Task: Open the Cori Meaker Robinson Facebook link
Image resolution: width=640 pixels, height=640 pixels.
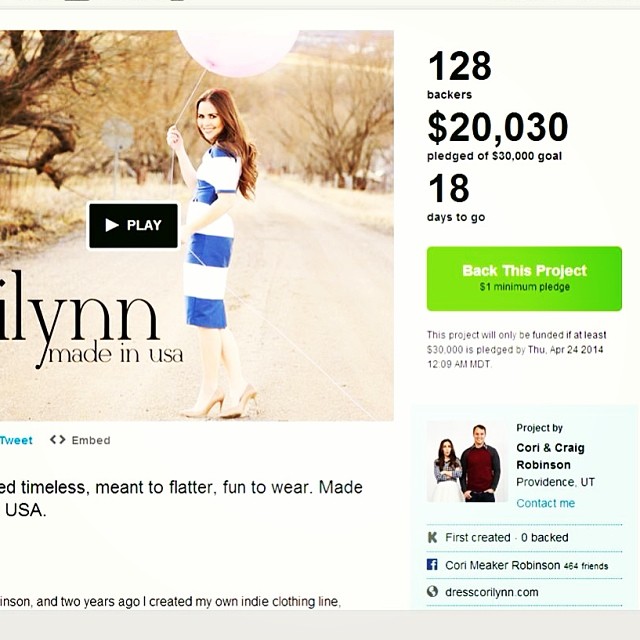Action: tap(502, 565)
